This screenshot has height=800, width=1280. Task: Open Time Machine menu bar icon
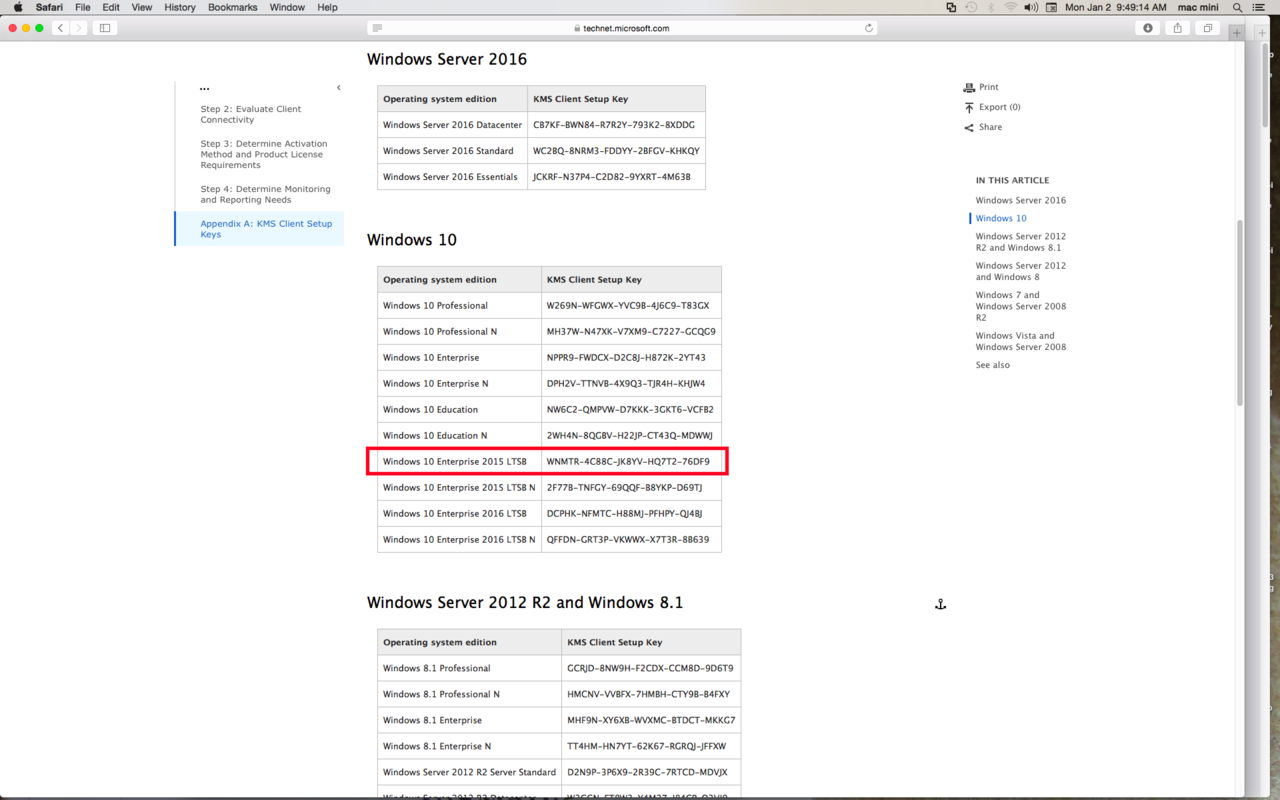[x=971, y=7]
